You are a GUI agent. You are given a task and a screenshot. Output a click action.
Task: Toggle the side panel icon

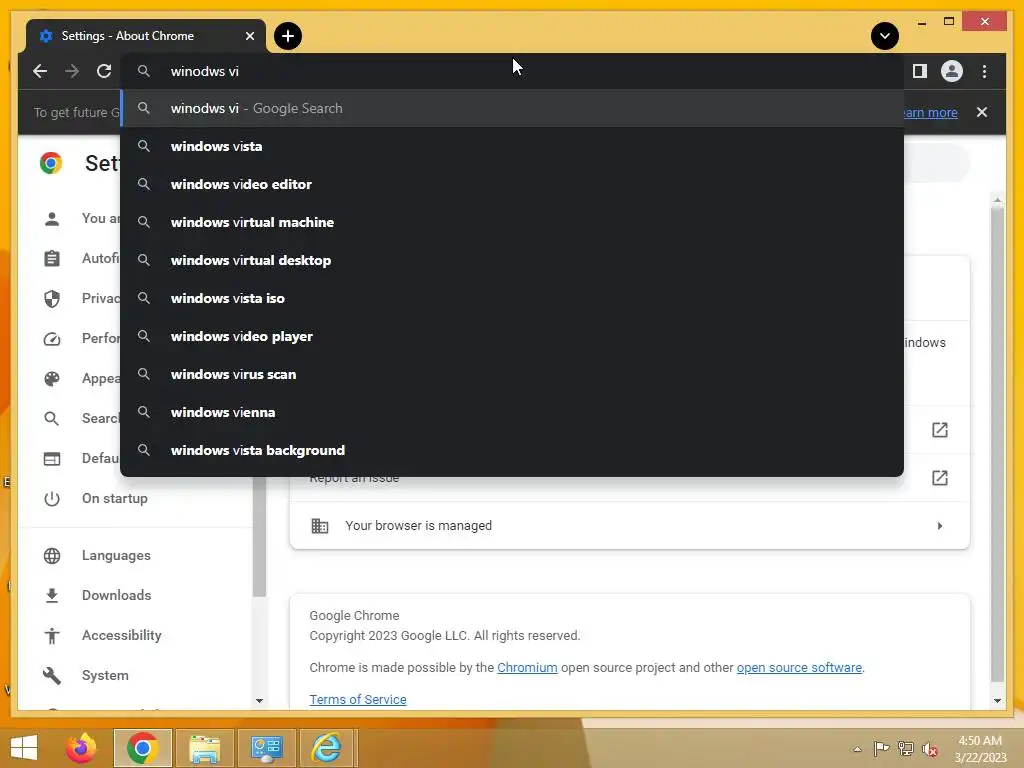[920, 71]
